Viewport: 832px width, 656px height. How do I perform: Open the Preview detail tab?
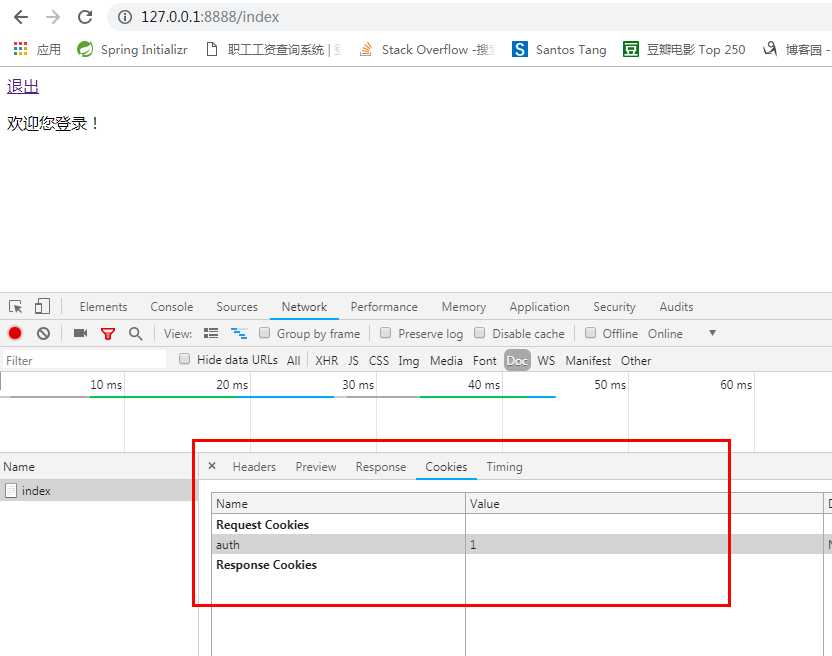[316, 467]
